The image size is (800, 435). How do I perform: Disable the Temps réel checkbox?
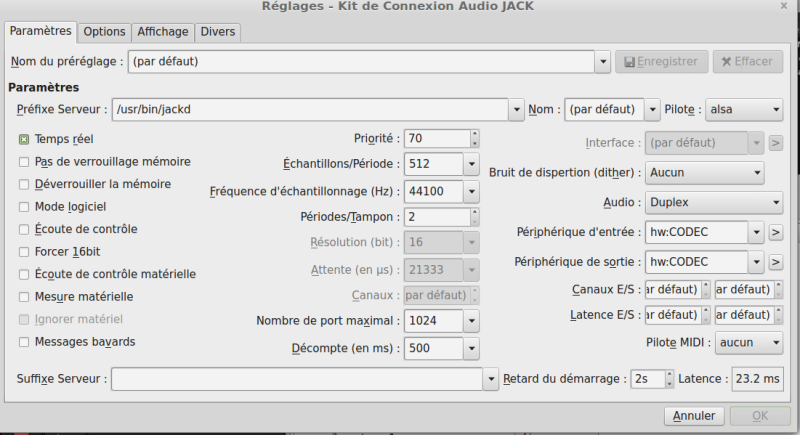click(x=24, y=139)
